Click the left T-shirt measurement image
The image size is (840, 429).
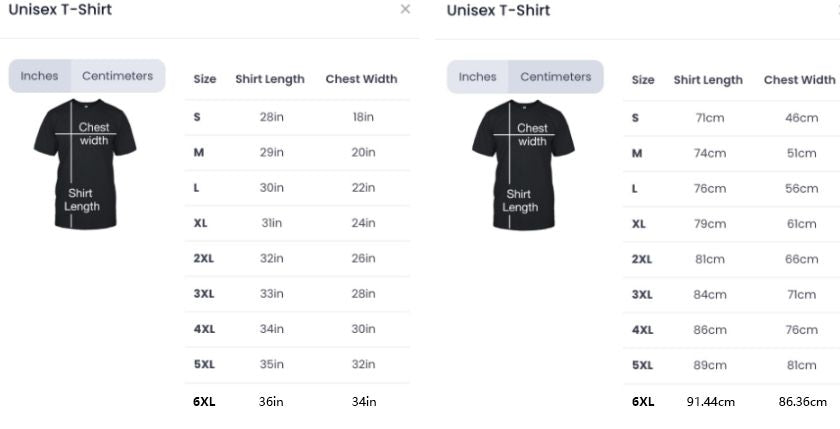pos(85,164)
